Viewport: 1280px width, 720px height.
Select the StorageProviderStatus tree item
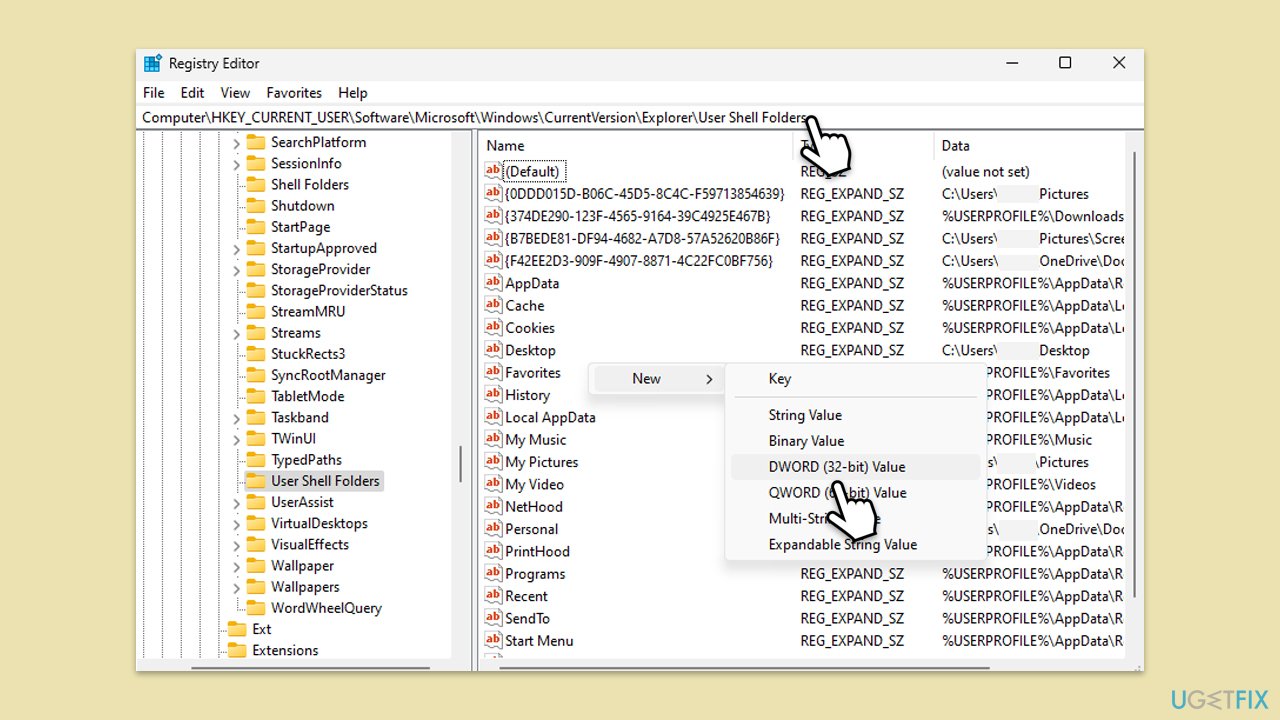click(x=339, y=290)
